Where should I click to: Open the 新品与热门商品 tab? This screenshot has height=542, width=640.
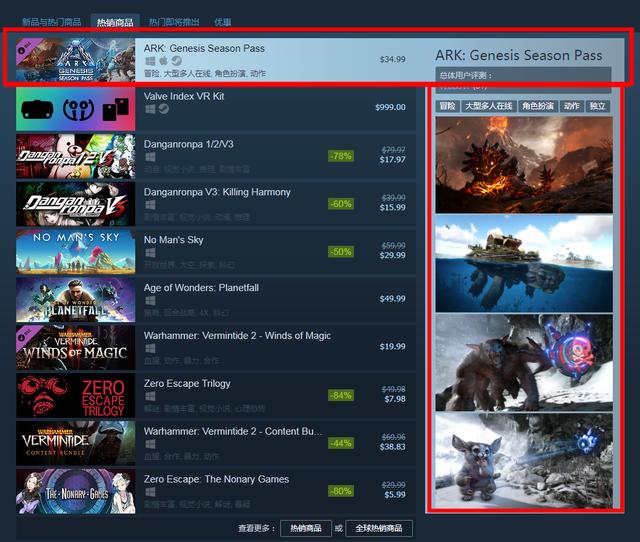click(x=51, y=22)
